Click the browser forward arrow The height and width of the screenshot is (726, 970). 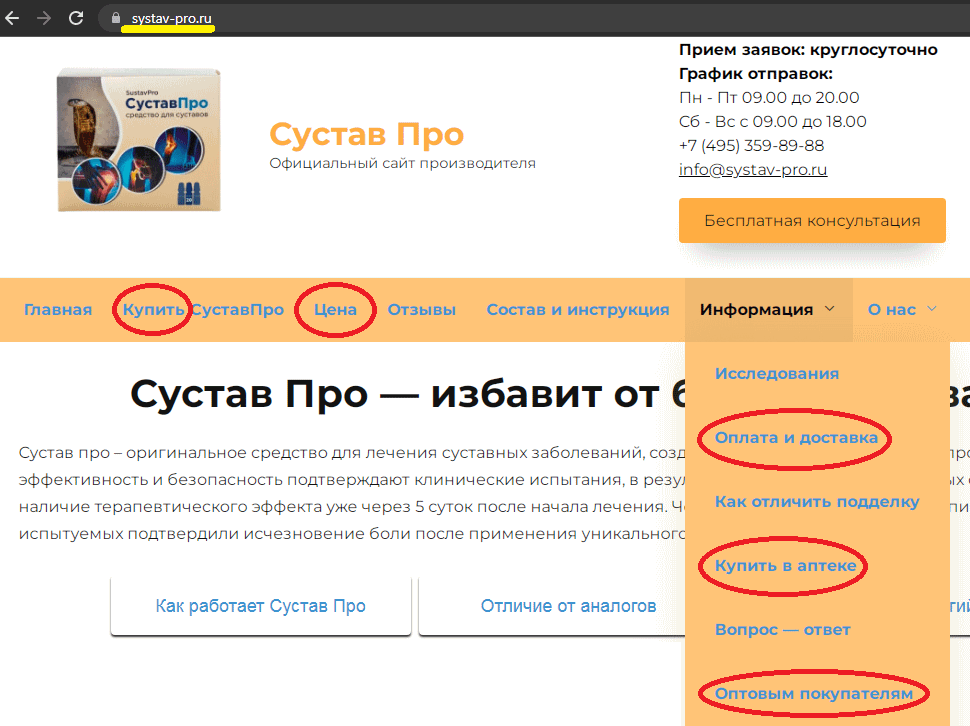(44, 18)
